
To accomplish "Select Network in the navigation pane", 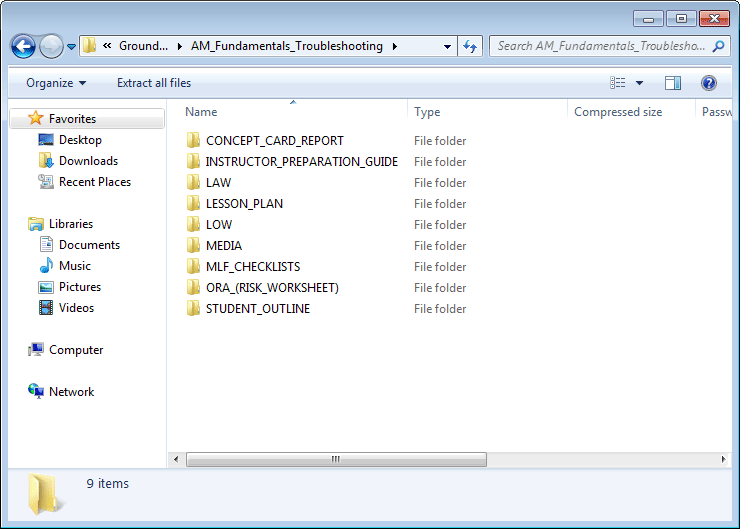I will pyautogui.click(x=71, y=392).
